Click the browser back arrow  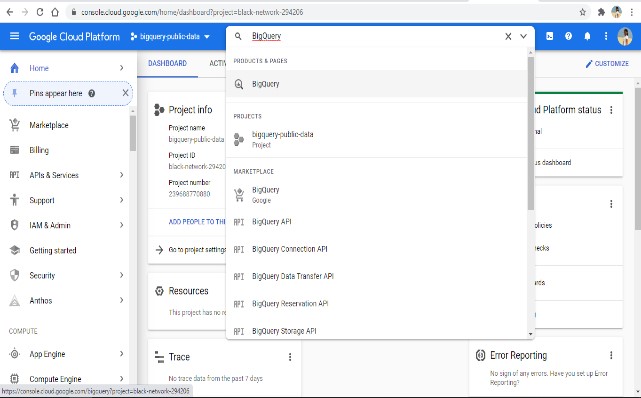pyautogui.click(x=10, y=12)
